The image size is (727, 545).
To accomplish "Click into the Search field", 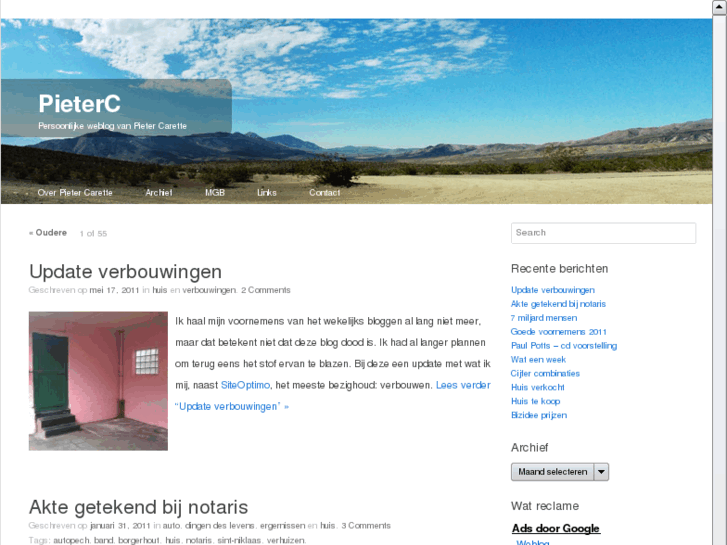I will (x=603, y=233).
